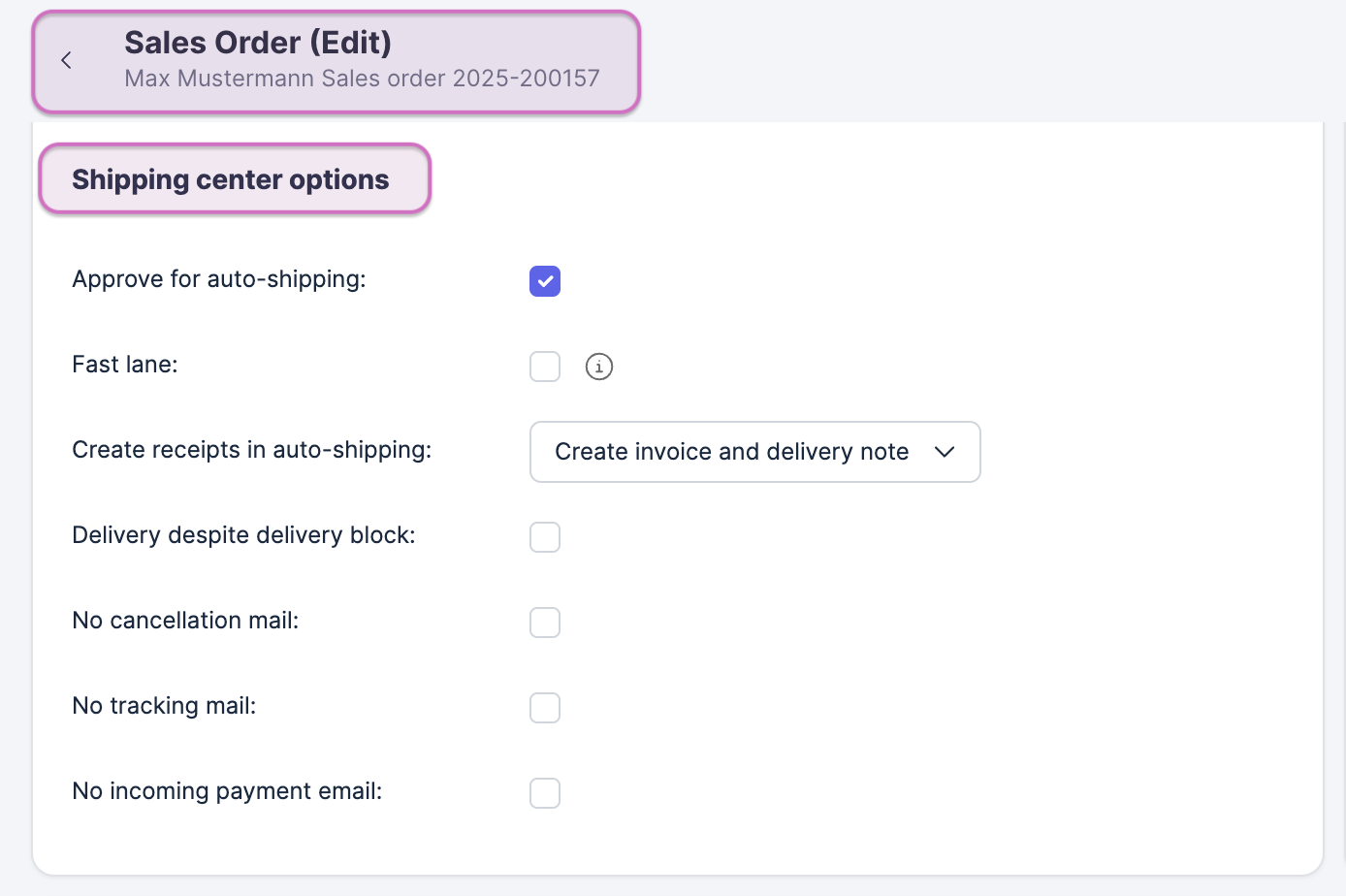Click the No cancellation mail label
Screen dimensions: 1346x896
pyautogui.click(x=185, y=621)
